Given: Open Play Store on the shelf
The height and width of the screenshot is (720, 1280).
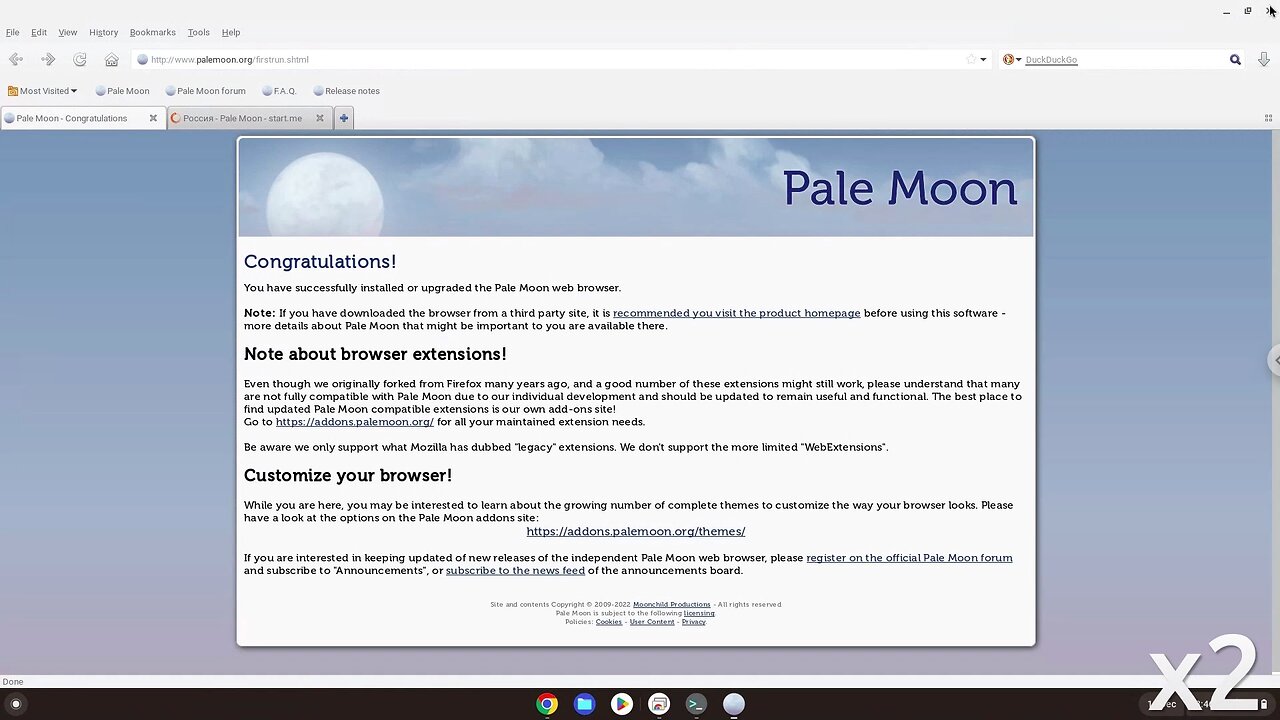Looking at the screenshot, I should (621, 704).
